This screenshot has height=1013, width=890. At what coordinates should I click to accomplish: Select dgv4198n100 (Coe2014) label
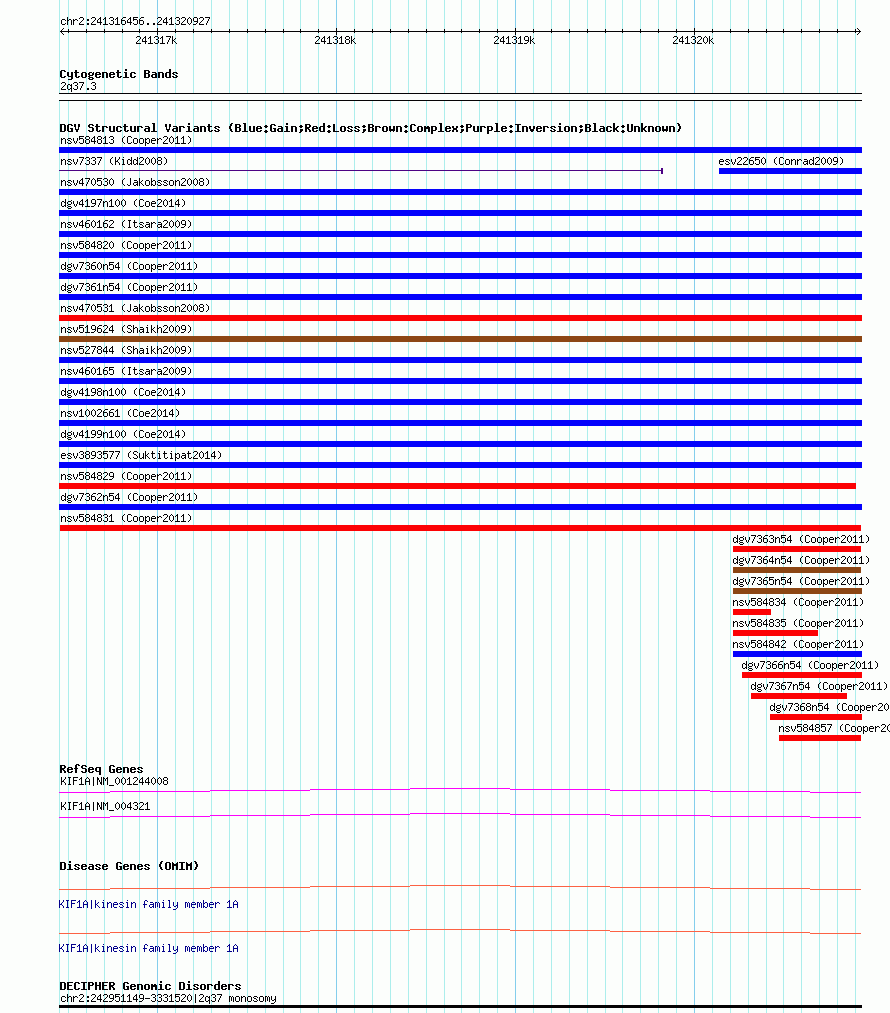coord(123,392)
